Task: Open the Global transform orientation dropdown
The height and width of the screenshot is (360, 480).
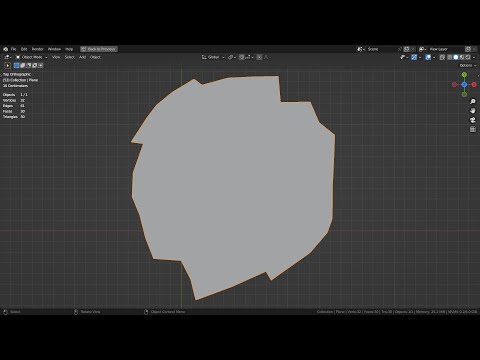Action: point(213,57)
